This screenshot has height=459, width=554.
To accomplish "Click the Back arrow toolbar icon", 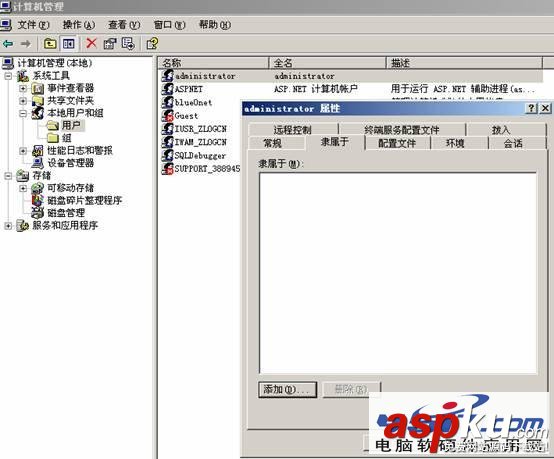I will pyautogui.click(x=8, y=44).
